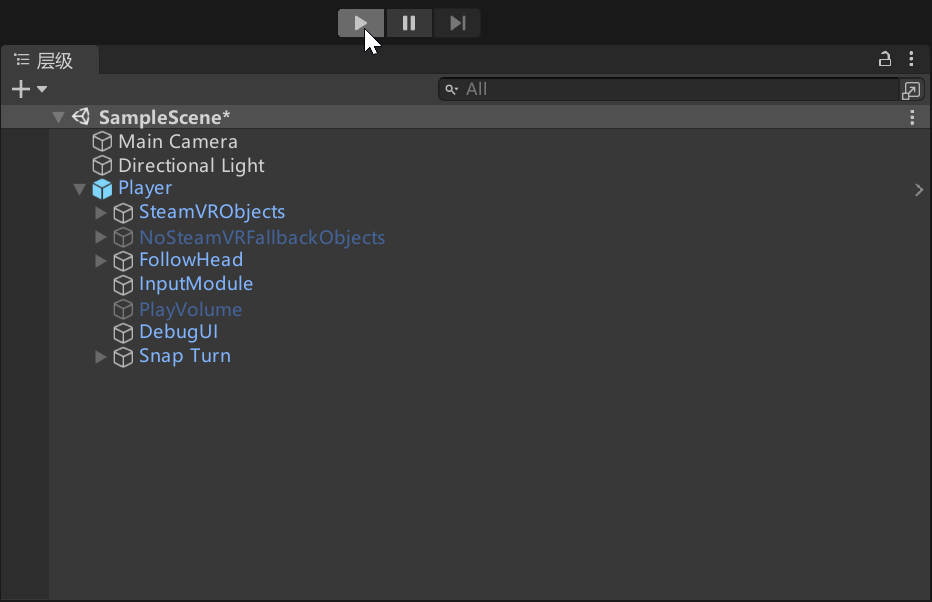Start Play mode with the Play button
This screenshot has height=602, width=932.
361,23
